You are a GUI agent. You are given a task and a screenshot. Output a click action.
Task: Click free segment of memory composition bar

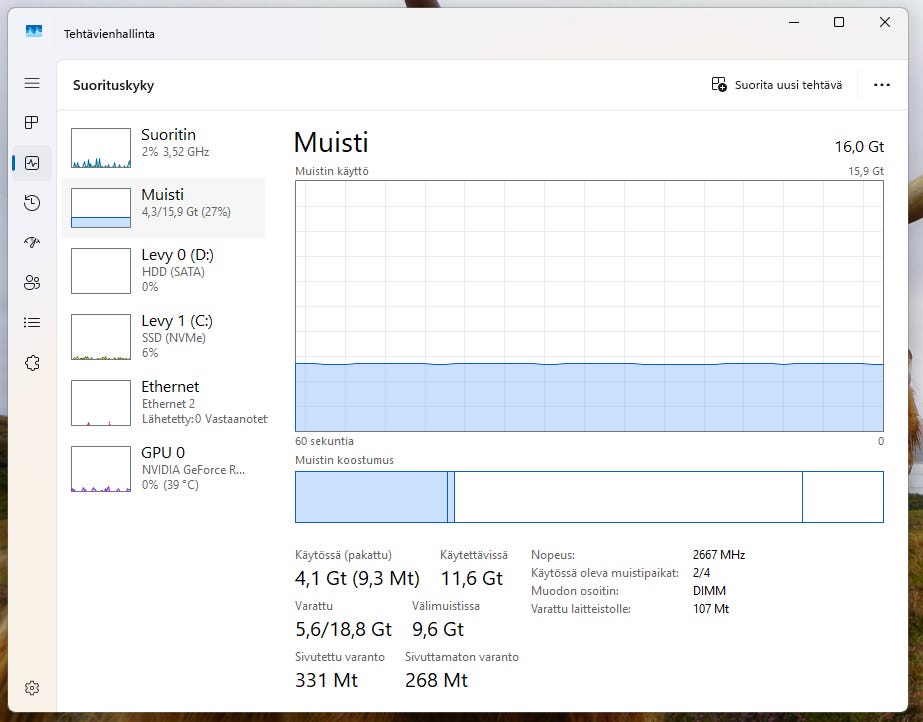point(843,497)
